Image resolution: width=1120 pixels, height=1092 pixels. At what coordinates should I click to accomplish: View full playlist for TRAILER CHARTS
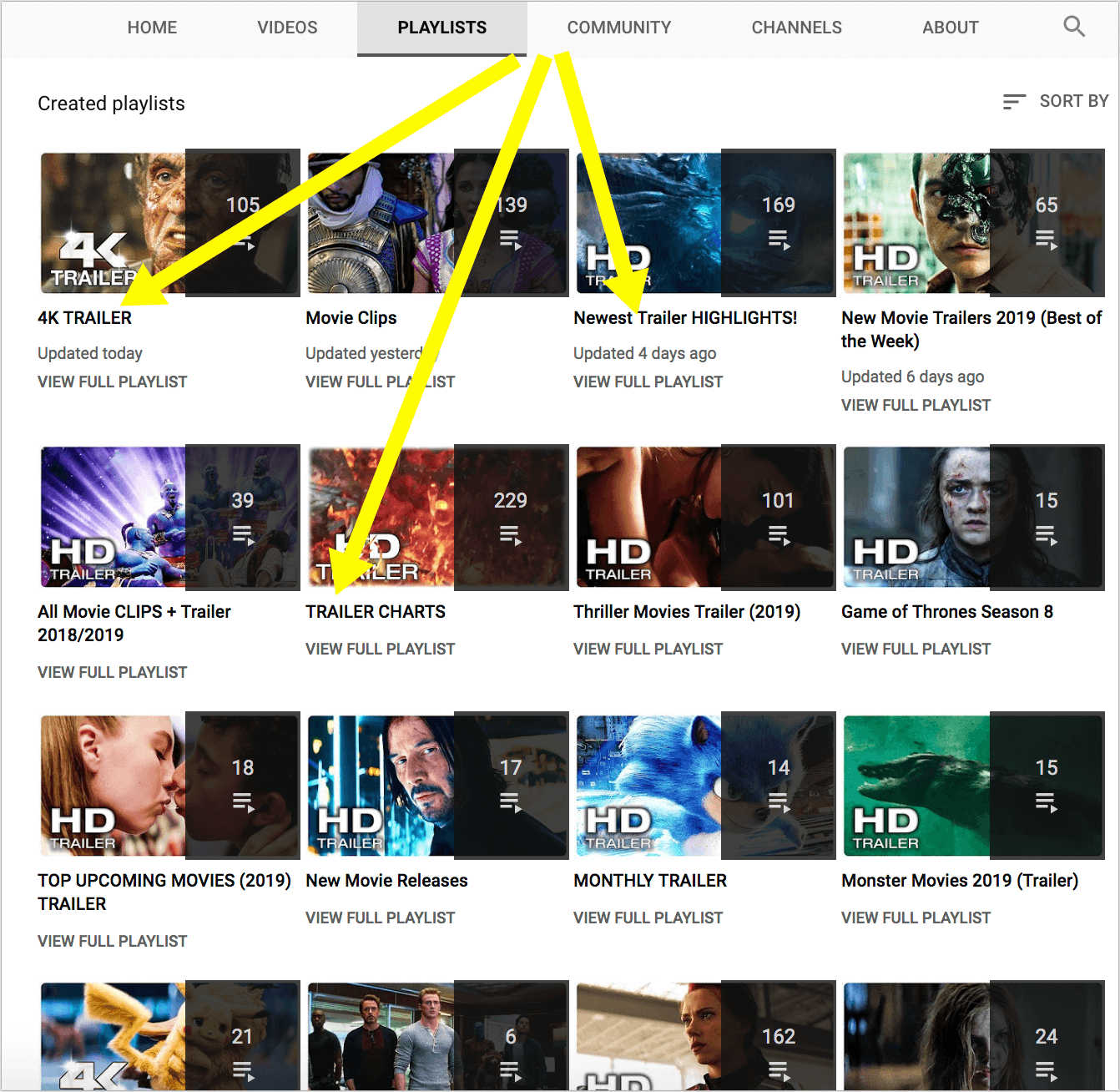381,649
